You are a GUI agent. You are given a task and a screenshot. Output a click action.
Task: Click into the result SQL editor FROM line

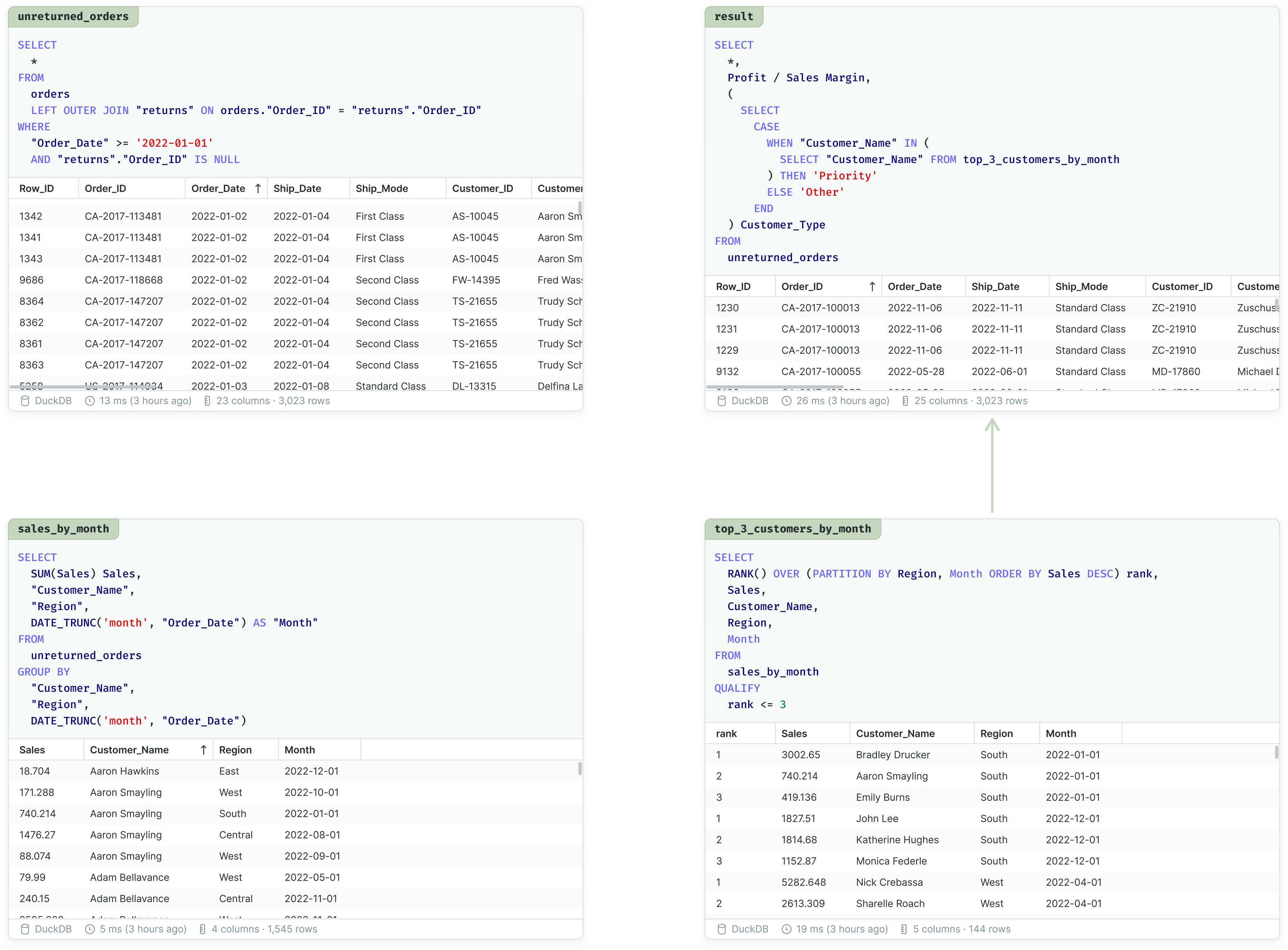(727, 241)
